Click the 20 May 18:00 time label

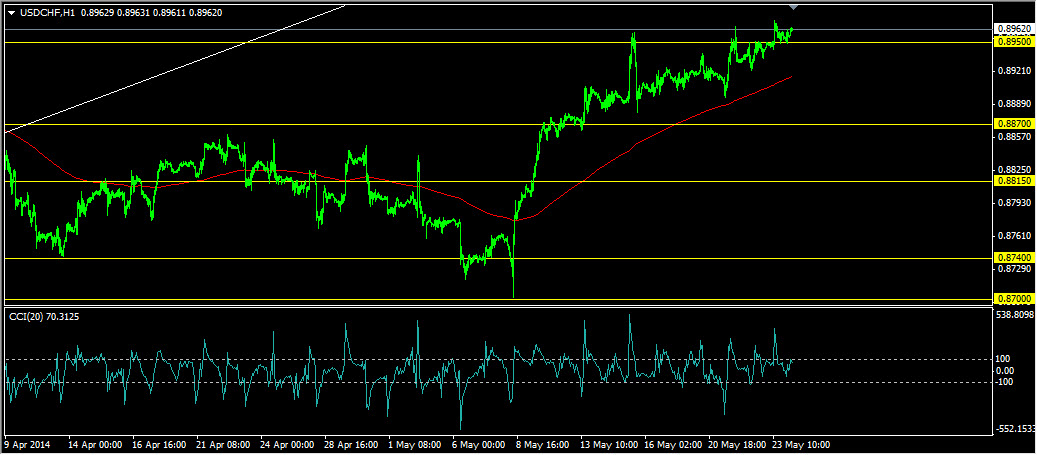(738, 445)
